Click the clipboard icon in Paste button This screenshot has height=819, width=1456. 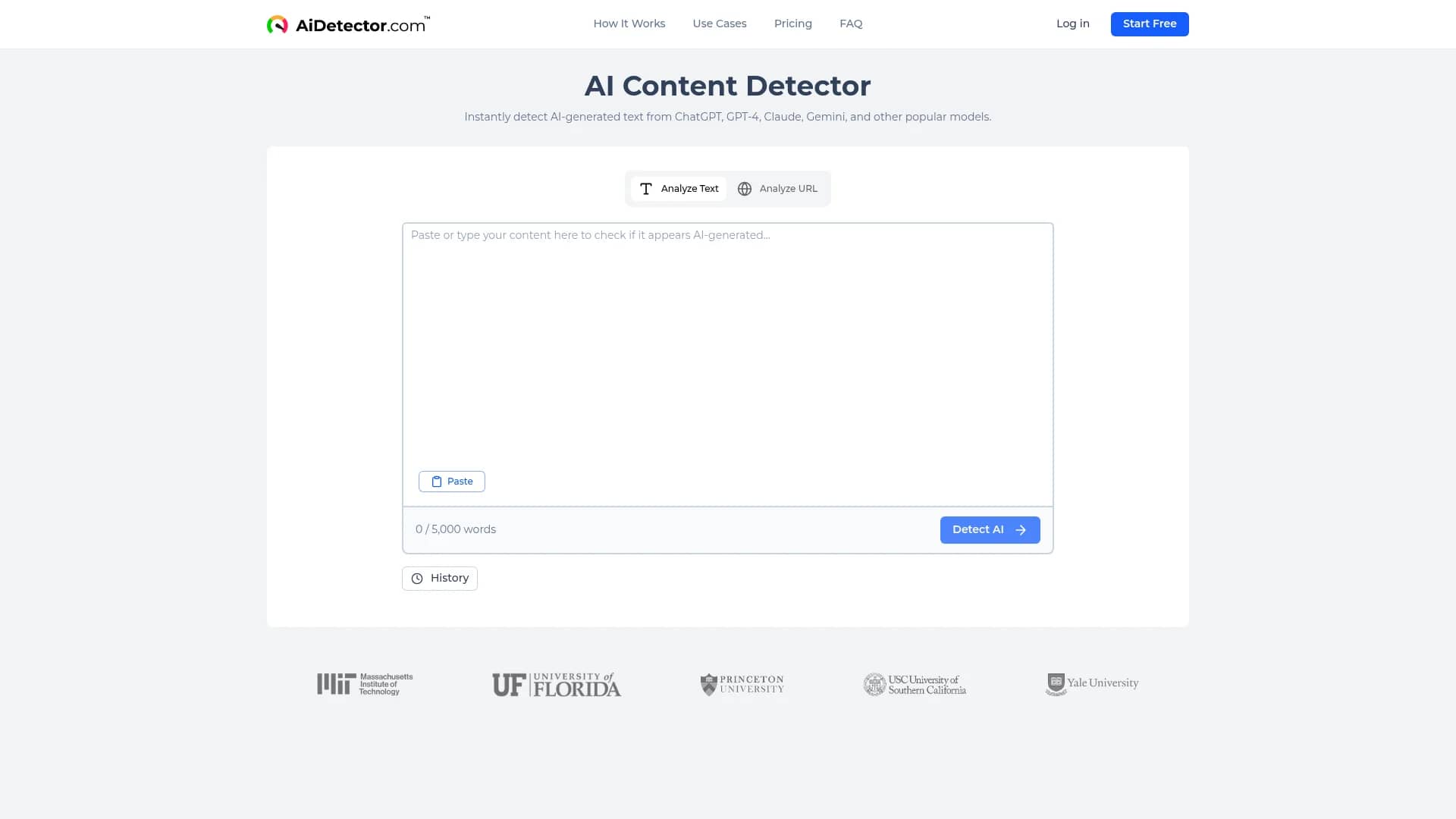point(436,482)
